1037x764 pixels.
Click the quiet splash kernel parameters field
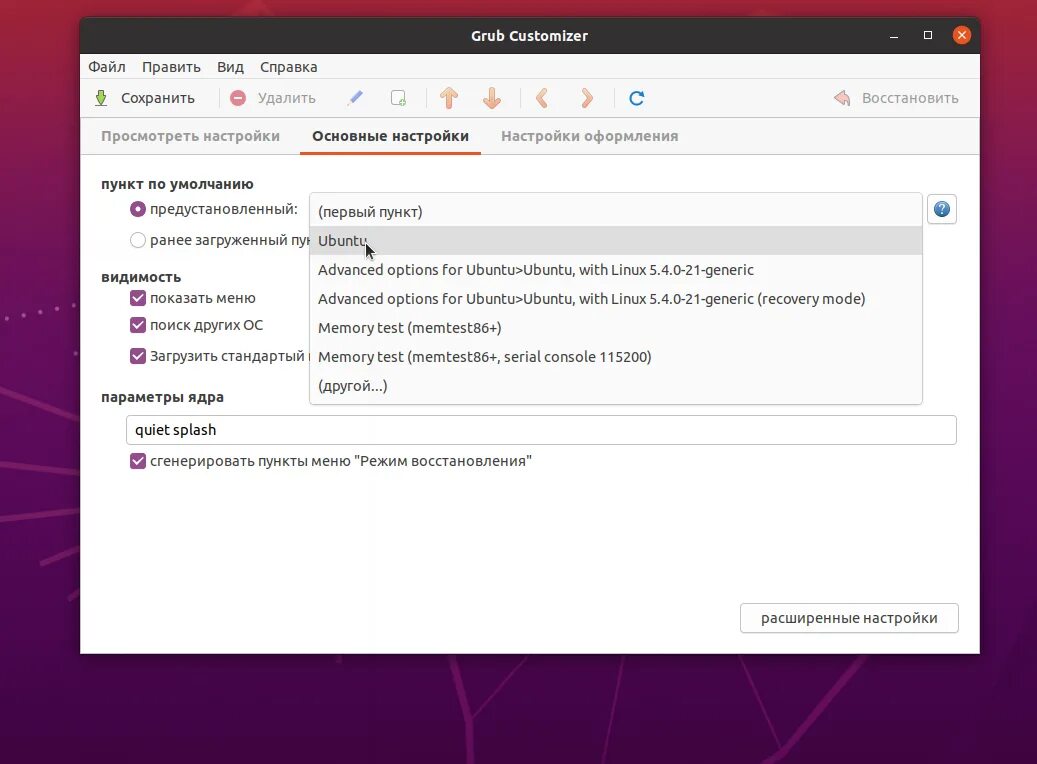541,430
